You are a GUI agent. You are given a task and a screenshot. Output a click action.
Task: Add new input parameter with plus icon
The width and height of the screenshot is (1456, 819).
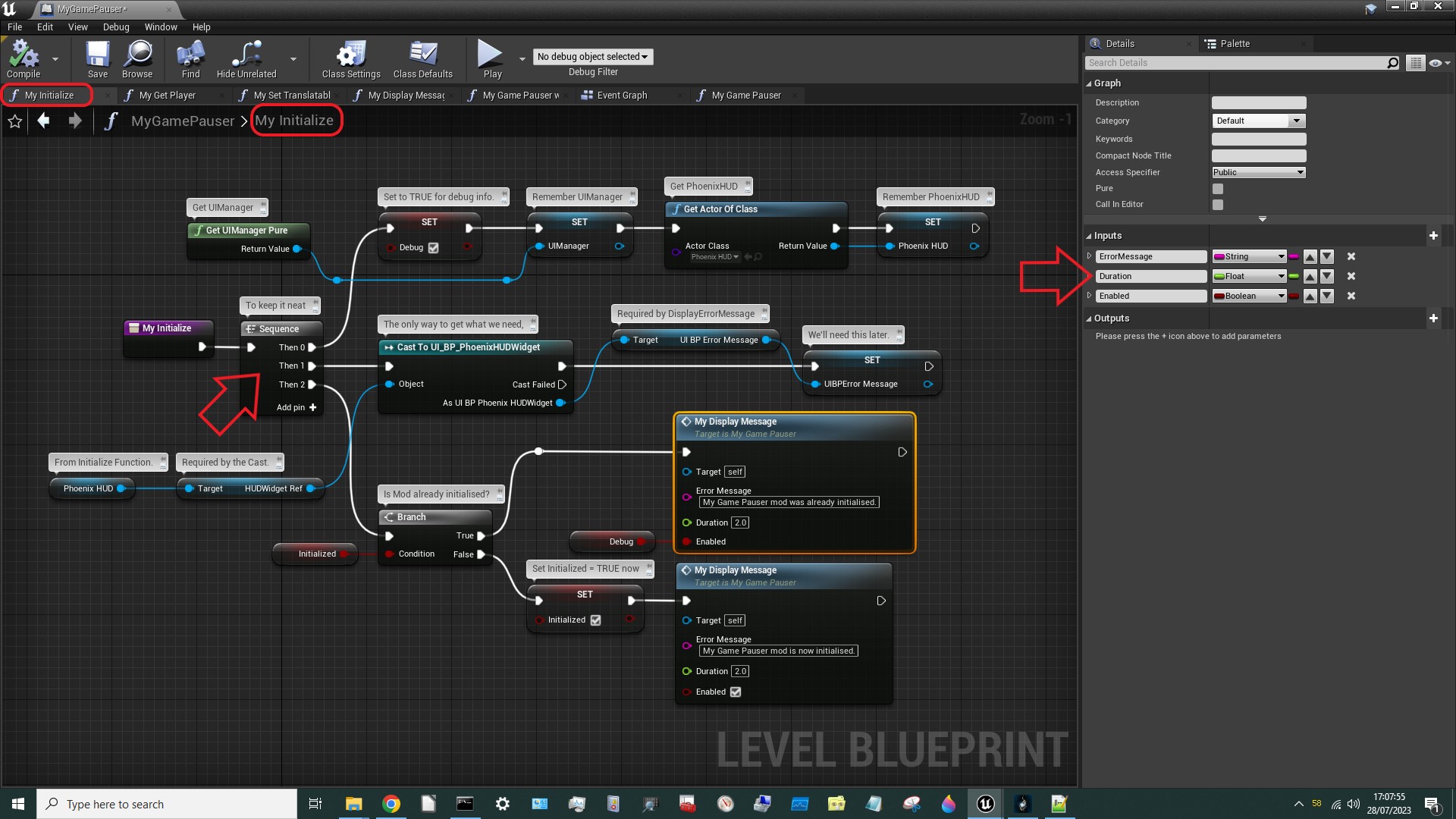click(x=1433, y=236)
